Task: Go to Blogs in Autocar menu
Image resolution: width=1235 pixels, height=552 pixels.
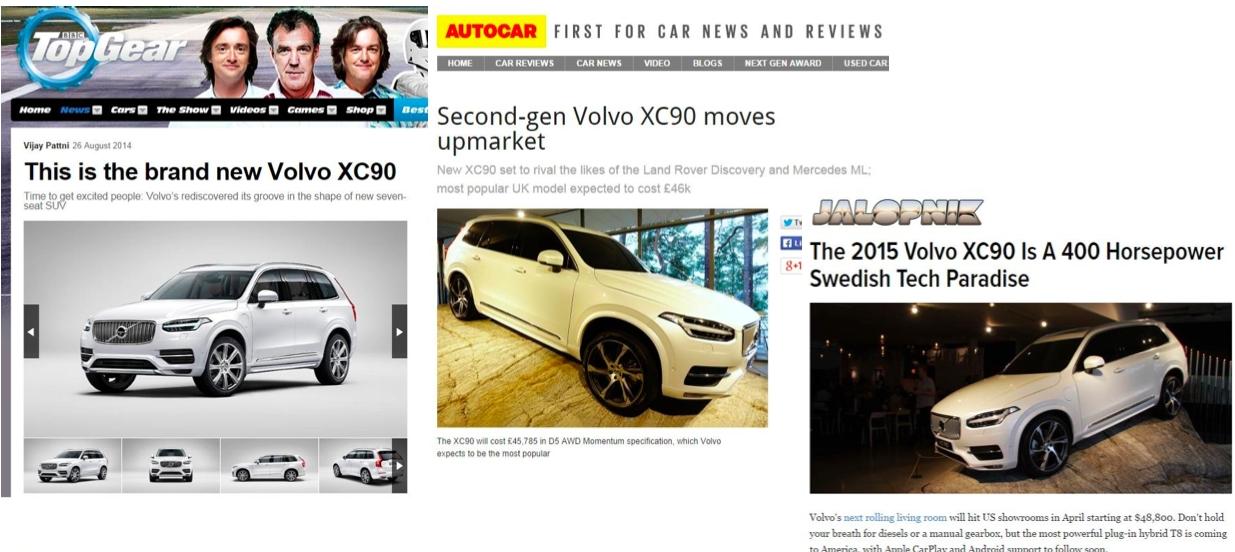Action: pos(707,63)
